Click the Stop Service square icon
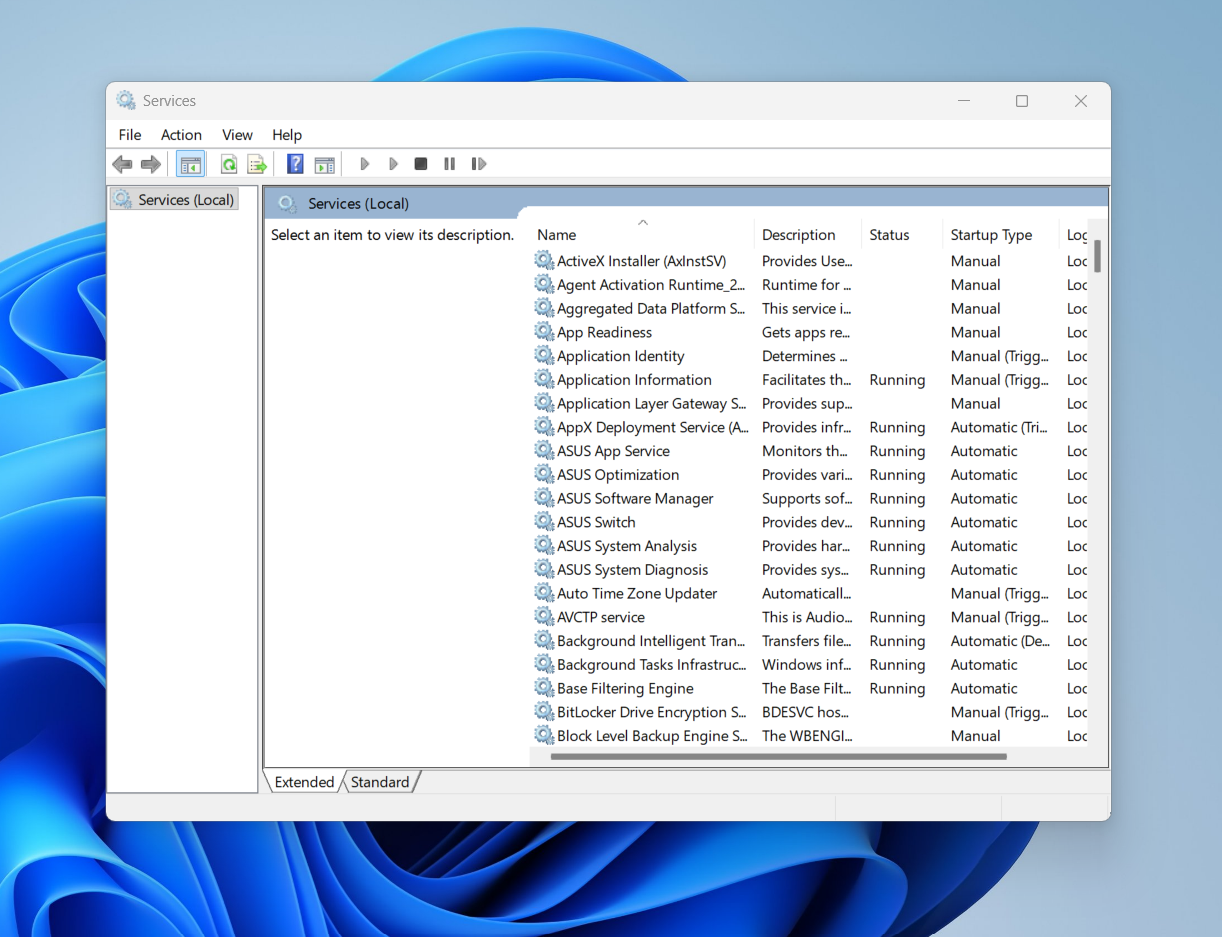Screen dimensions: 1222x937 pos(421,164)
